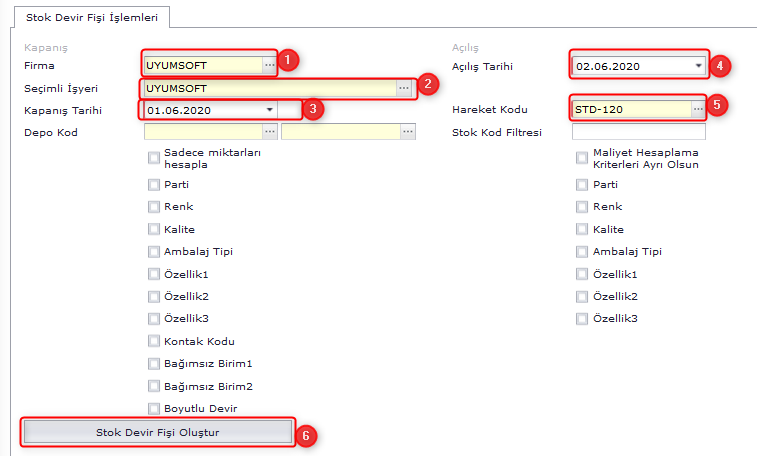This screenshot has width=757, height=456.
Task: Click the Hareket Kodu field showing STD-120
Action: point(630,109)
